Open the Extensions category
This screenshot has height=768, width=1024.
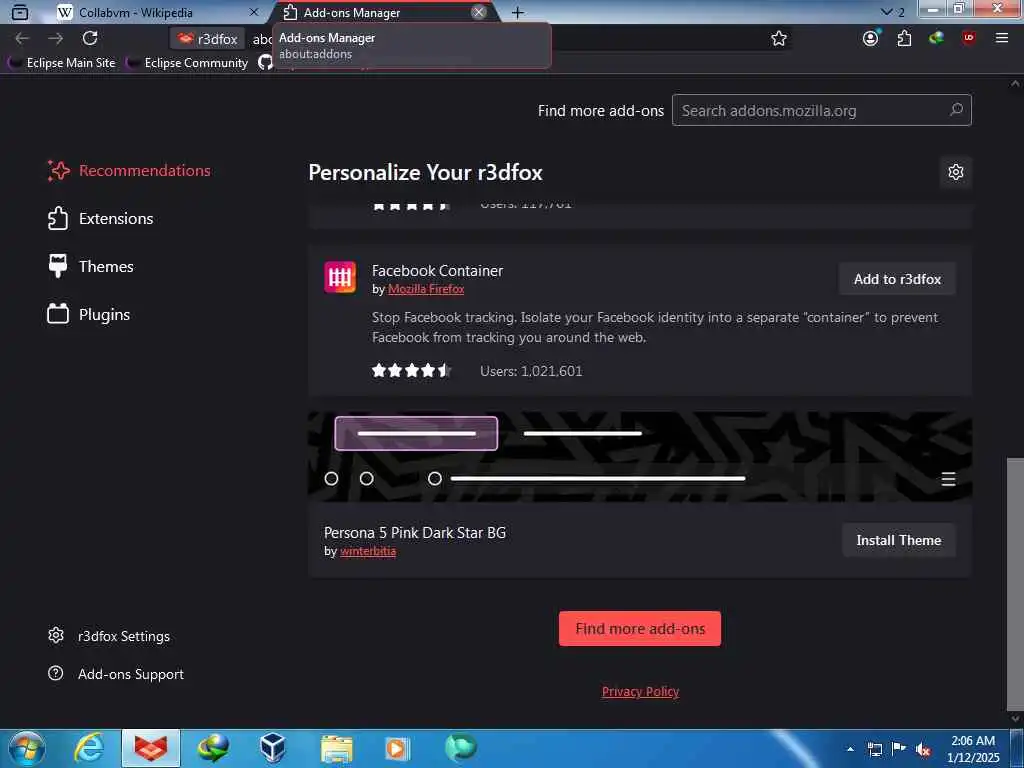click(100, 218)
